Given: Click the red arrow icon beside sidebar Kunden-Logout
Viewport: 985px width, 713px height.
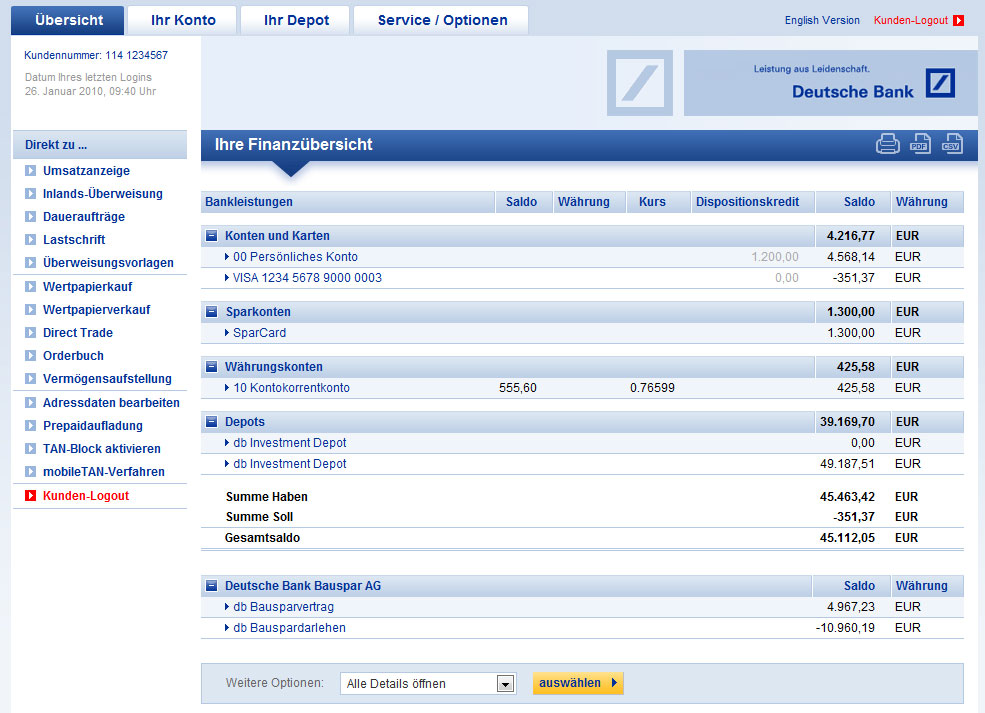Looking at the screenshot, I should click(30, 496).
